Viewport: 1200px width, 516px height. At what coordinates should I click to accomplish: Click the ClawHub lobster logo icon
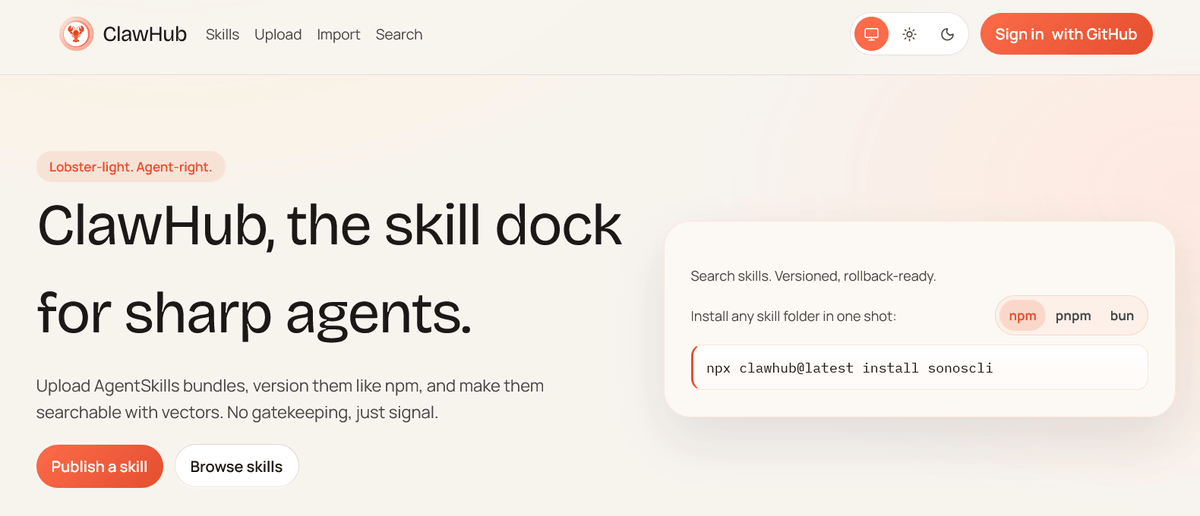[76, 34]
